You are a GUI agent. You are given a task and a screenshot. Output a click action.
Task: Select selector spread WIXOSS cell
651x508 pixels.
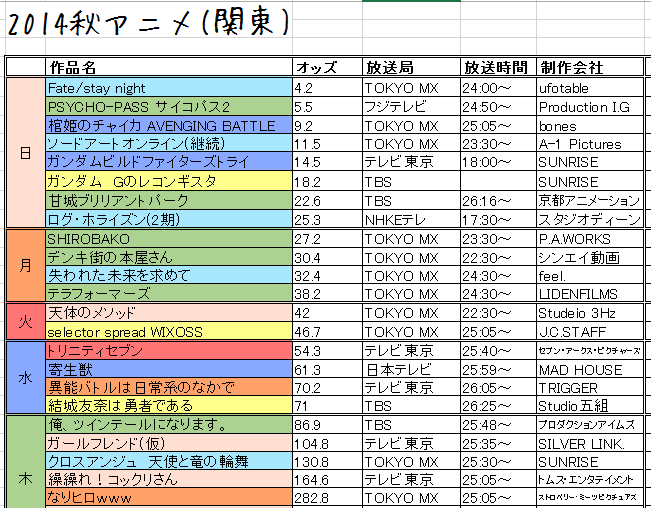pyautogui.click(x=169, y=331)
